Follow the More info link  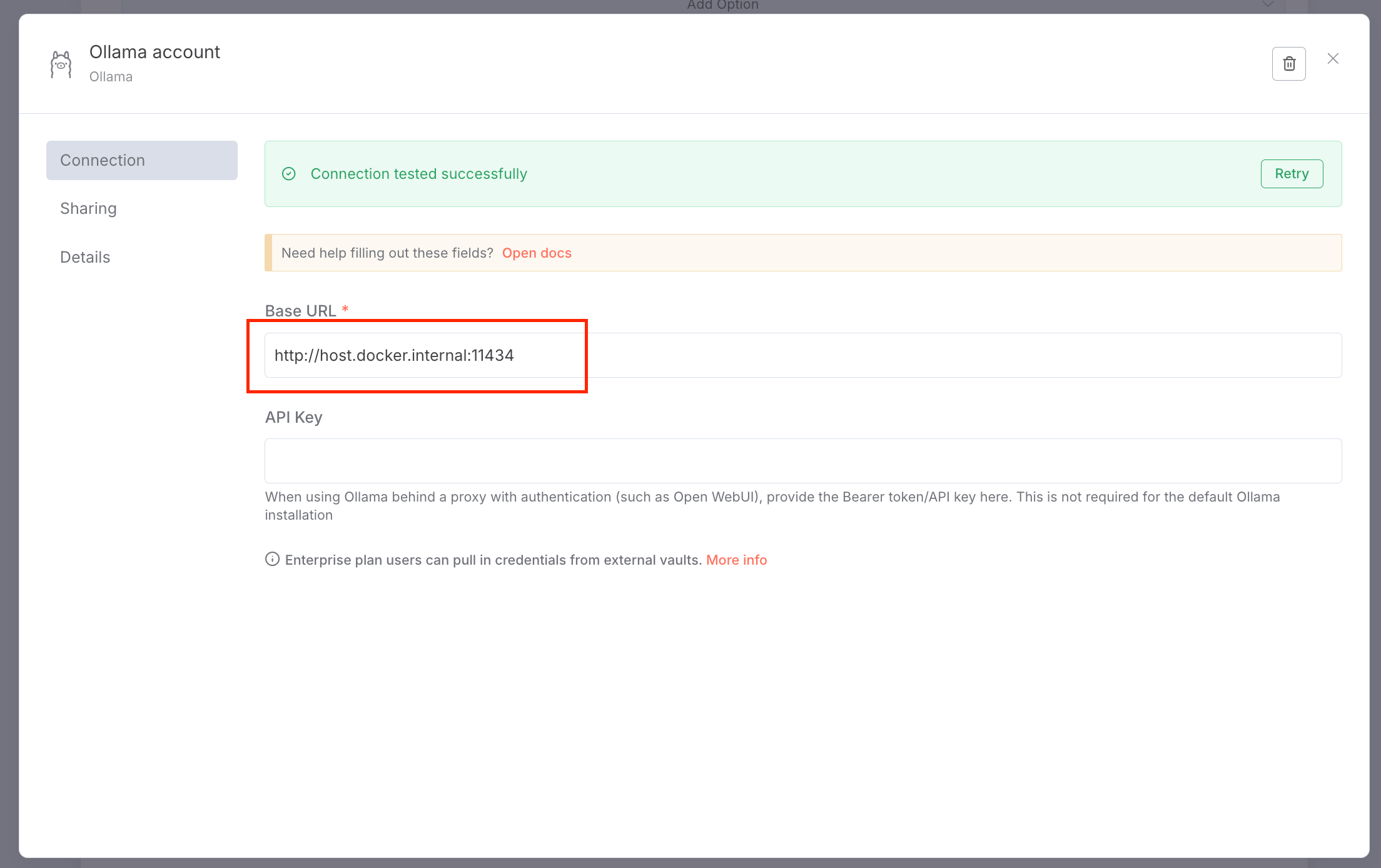tap(736, 560)
